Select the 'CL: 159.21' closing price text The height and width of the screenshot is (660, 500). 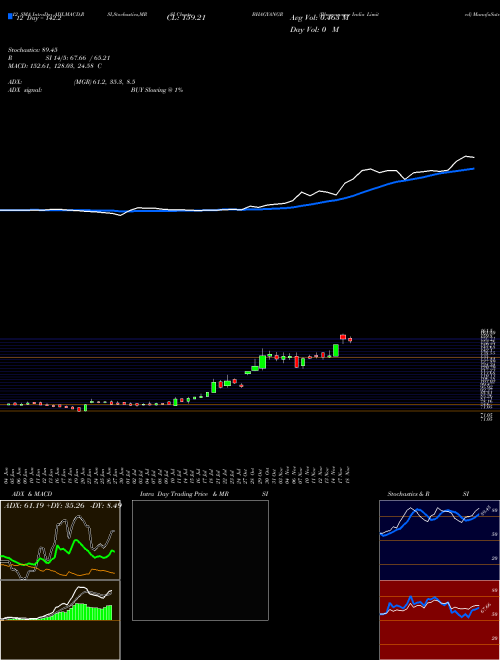click(186, 18)
